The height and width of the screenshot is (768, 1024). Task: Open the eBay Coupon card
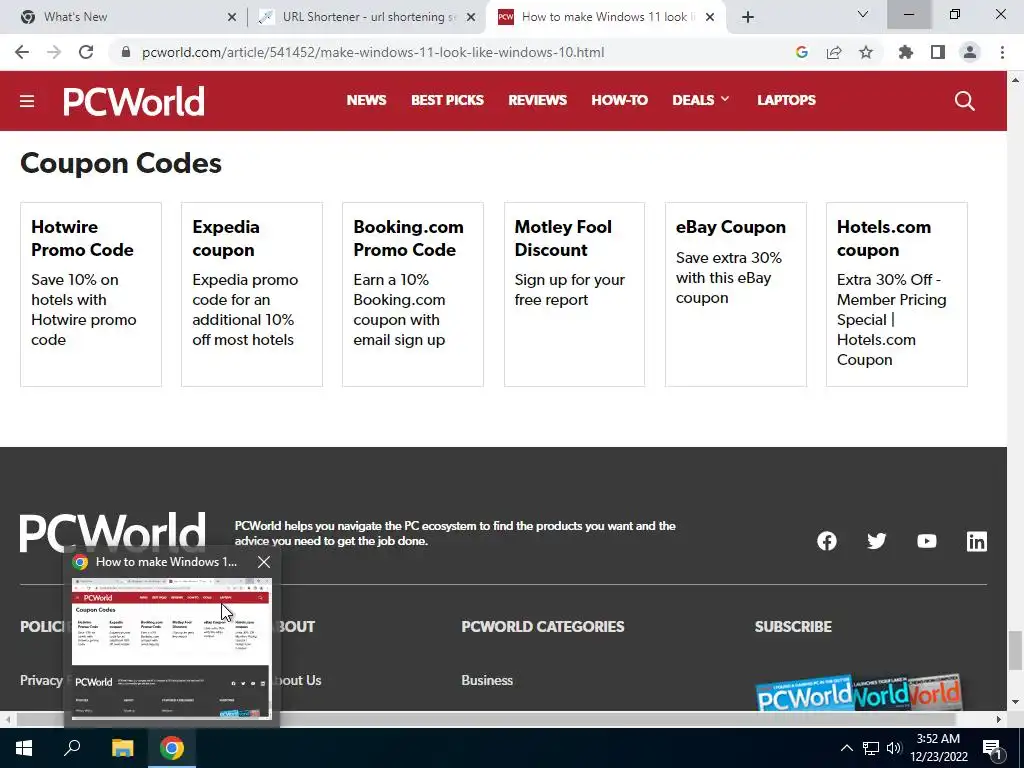point(735,295)
